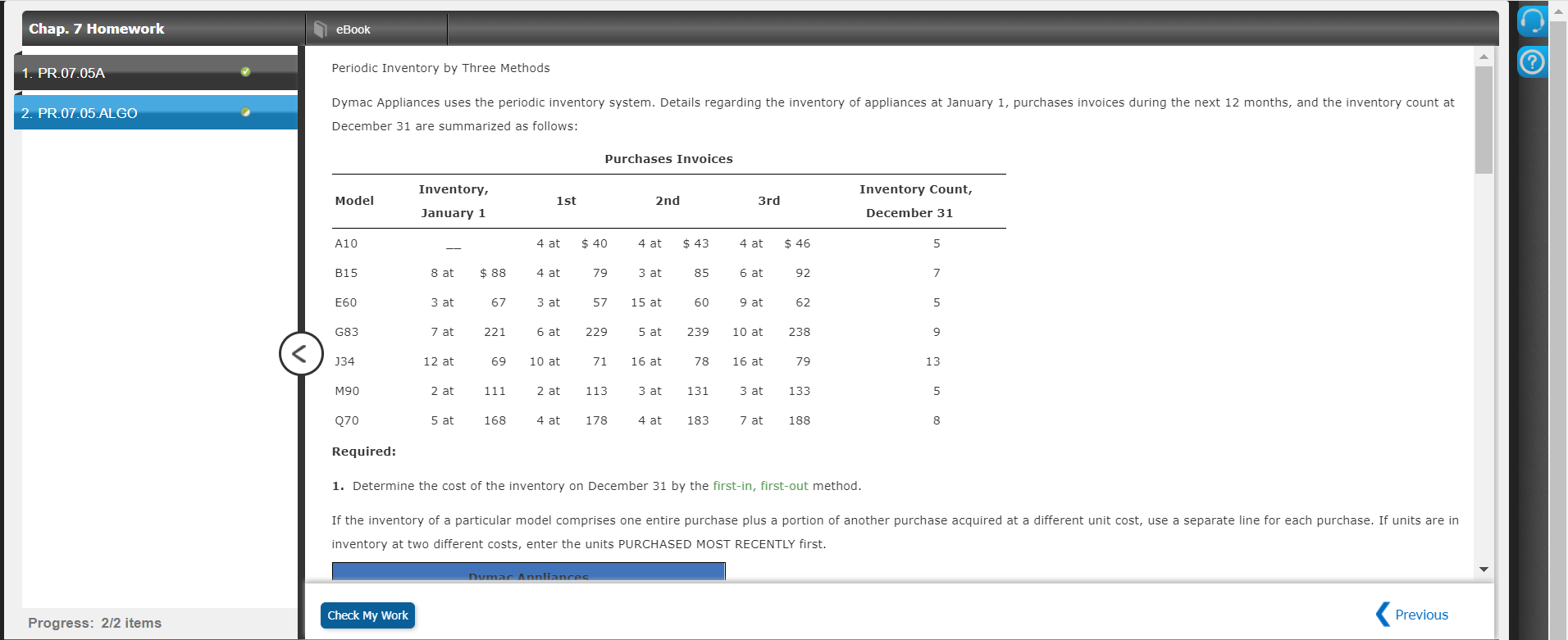Open the eBook book icon

[x=321, y=30]
